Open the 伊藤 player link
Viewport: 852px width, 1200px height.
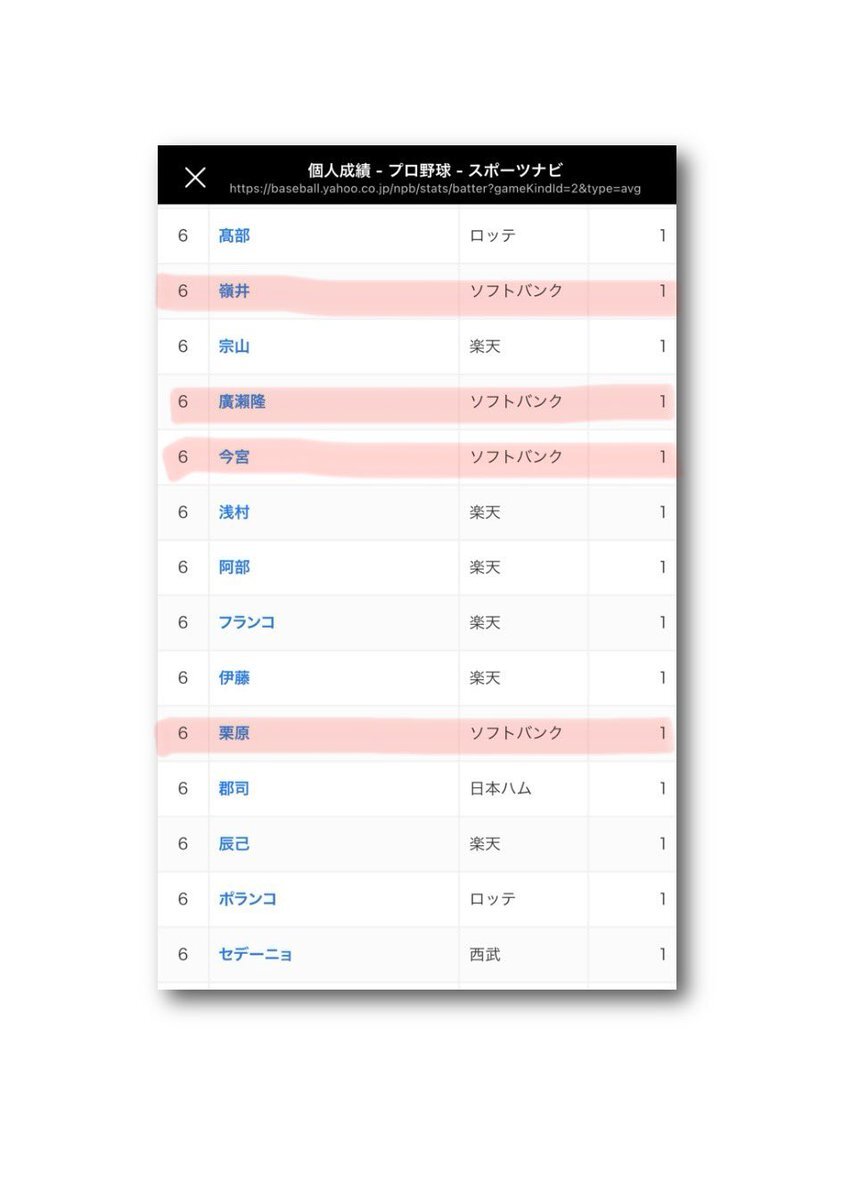tap(234, 678)
